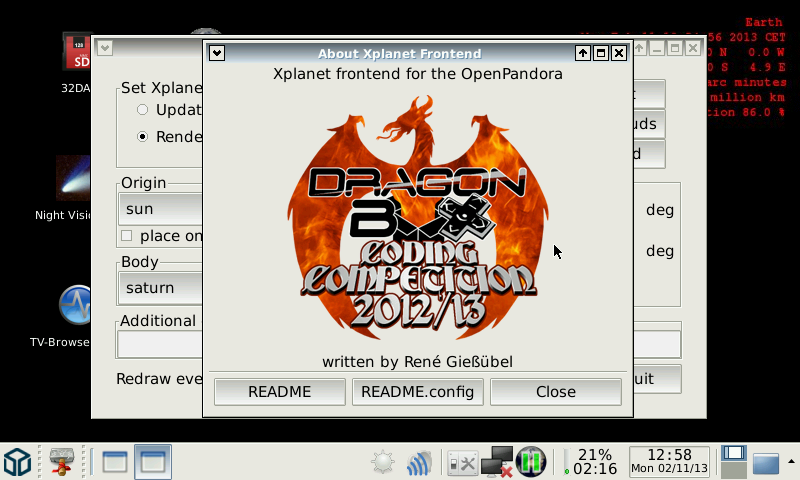Click the network monitors tray icon
Image resolution: width=800 pixels, height=480 pixels.
[x=496, y=461]
